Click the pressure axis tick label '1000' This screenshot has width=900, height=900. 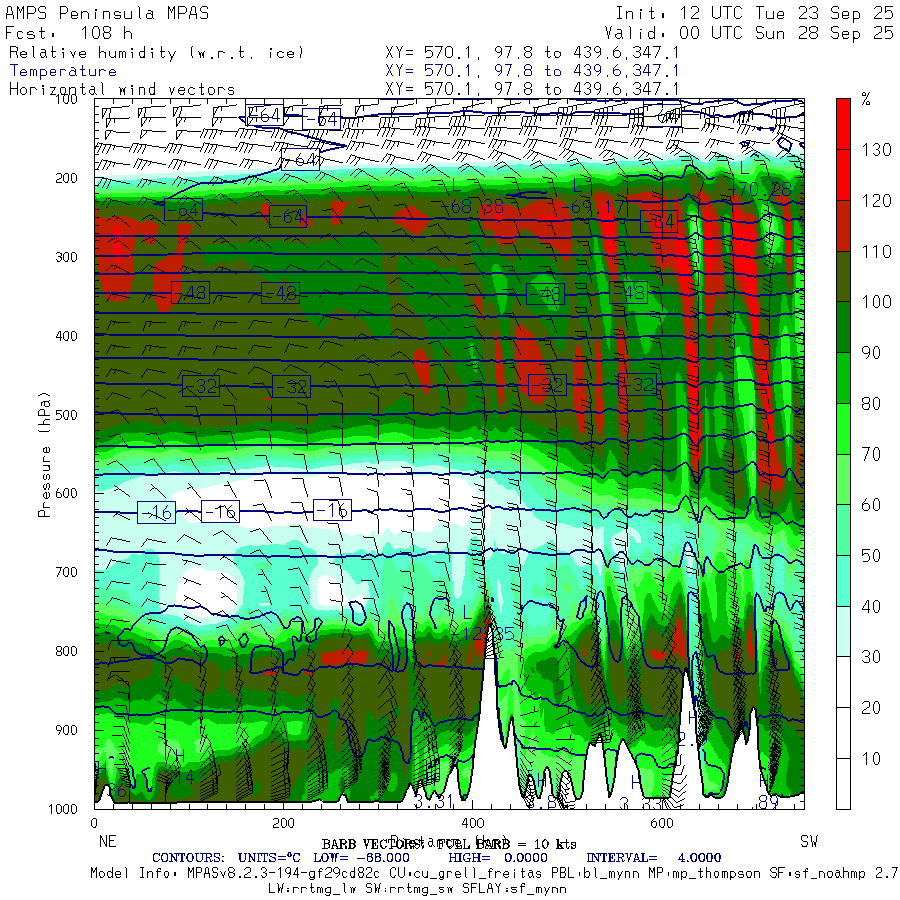63,809
